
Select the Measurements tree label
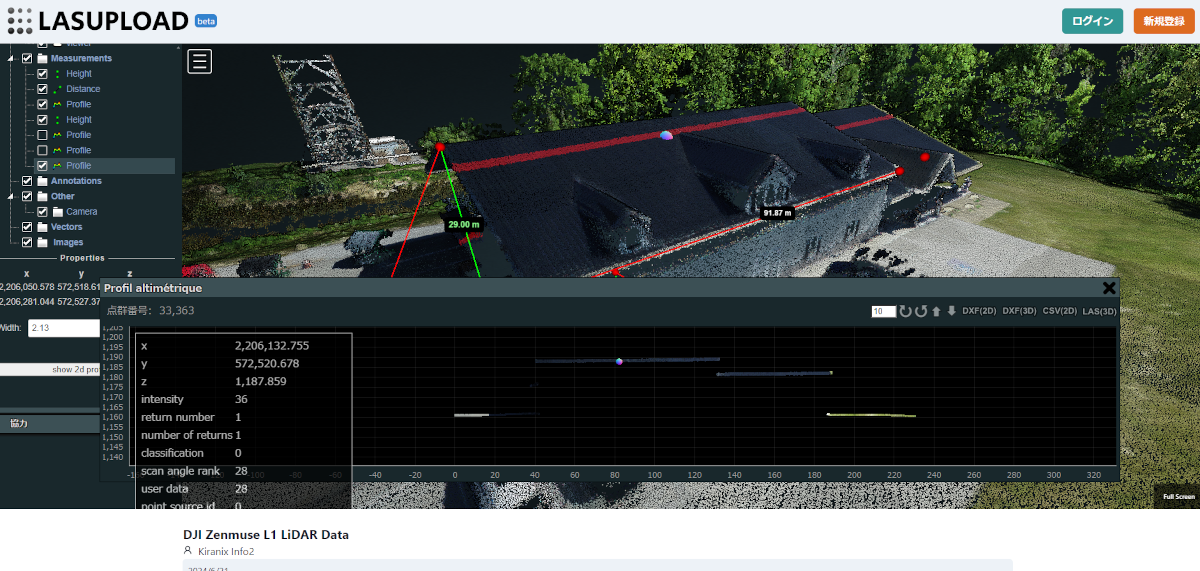(81, 58)
